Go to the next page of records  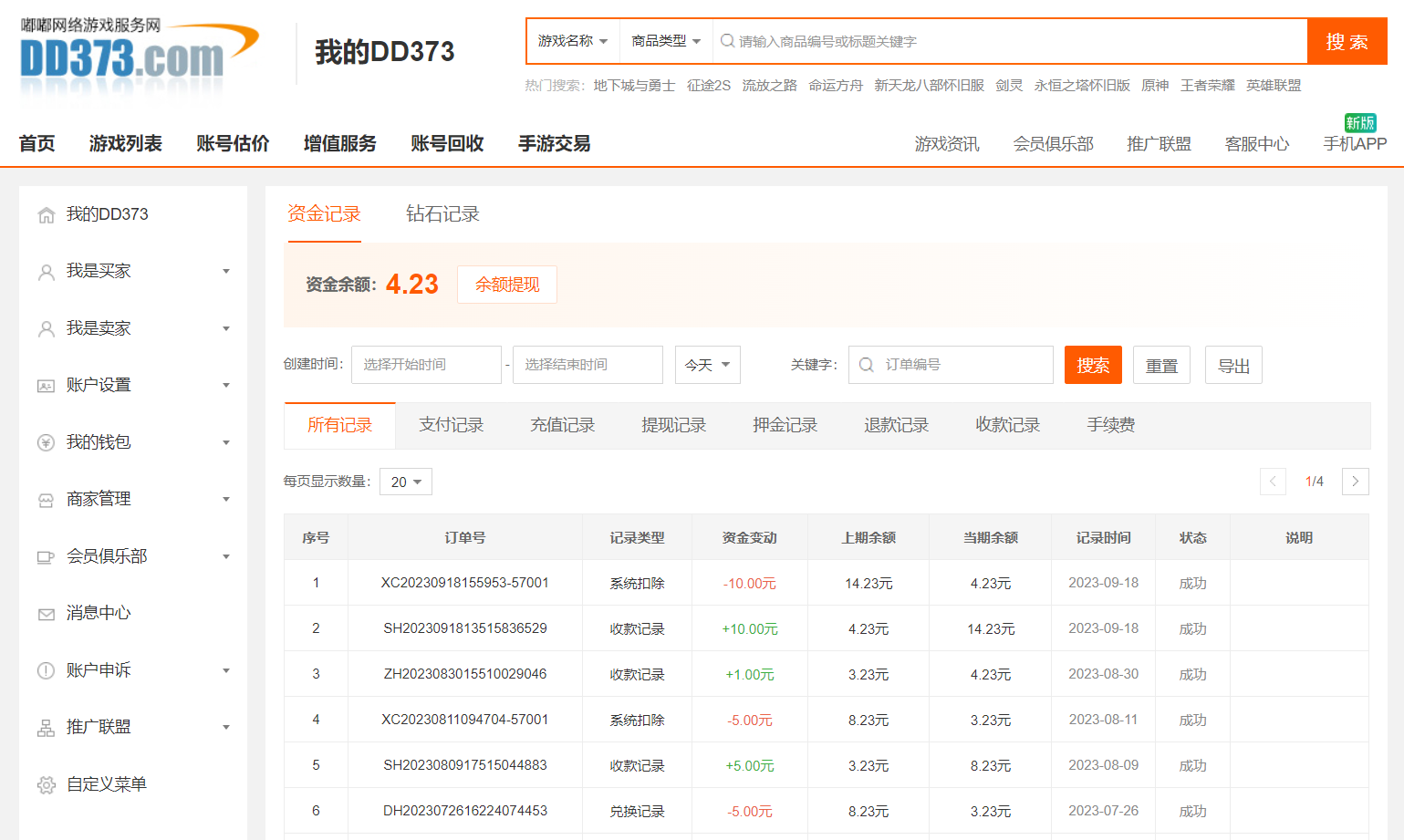click(1355, 482)
